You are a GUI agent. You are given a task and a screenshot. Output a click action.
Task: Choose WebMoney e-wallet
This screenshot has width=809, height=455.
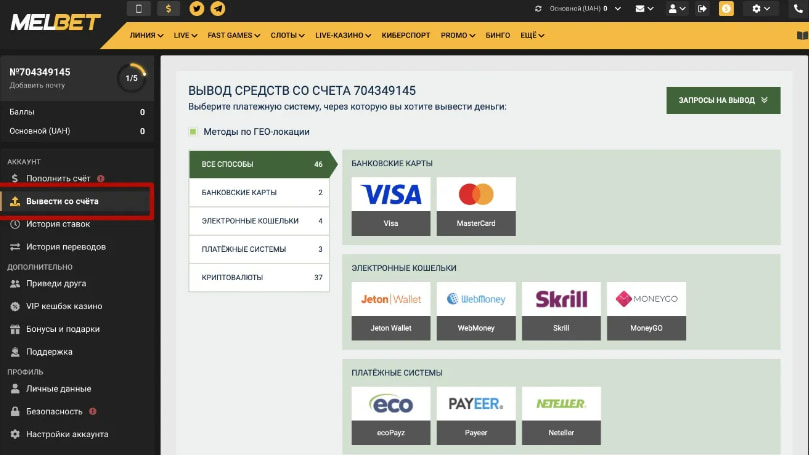476,311
